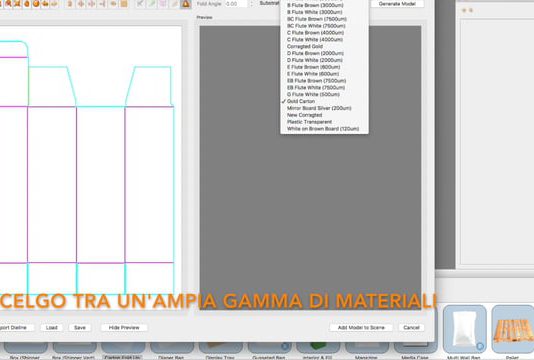Click the Fold Angle value field

[x=236, y=4]
